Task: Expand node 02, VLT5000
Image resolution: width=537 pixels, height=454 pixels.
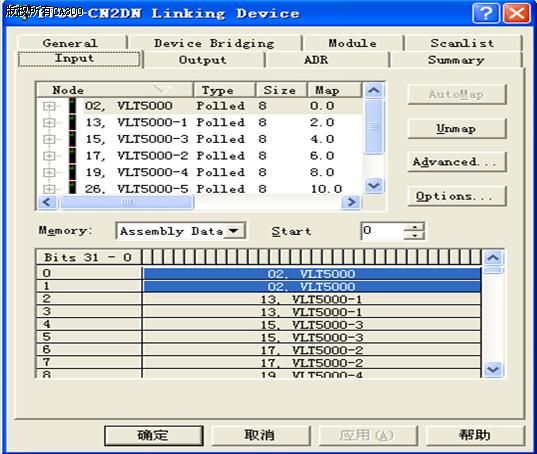Action: pyautogui.click(x=49, y=106)
